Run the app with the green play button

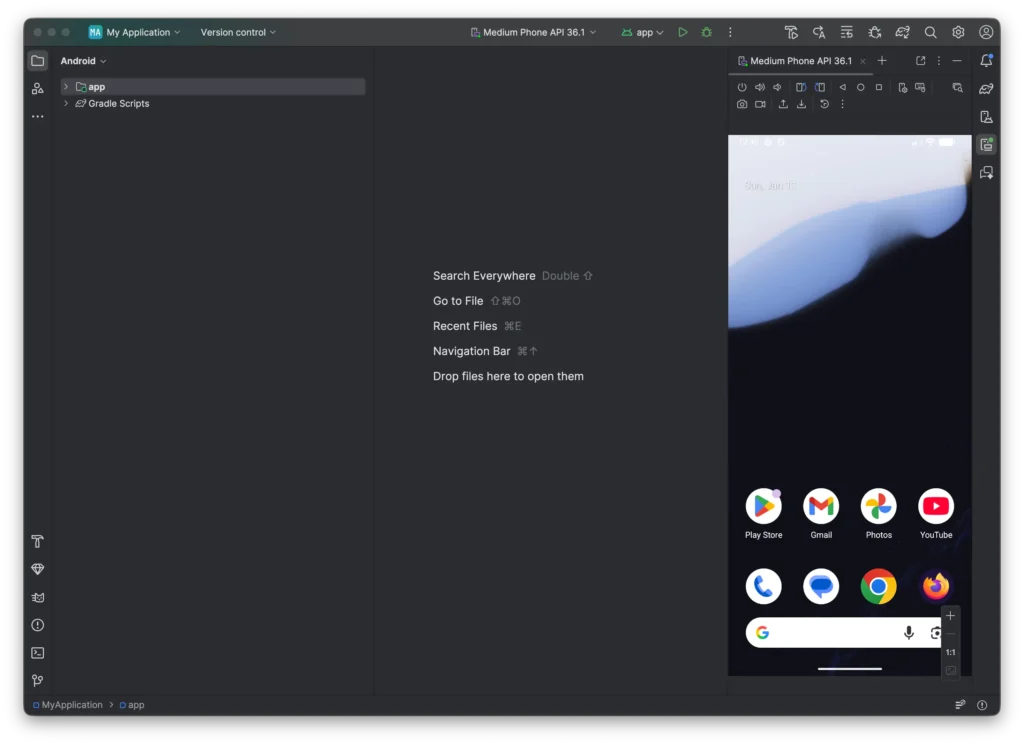[683, 31]
